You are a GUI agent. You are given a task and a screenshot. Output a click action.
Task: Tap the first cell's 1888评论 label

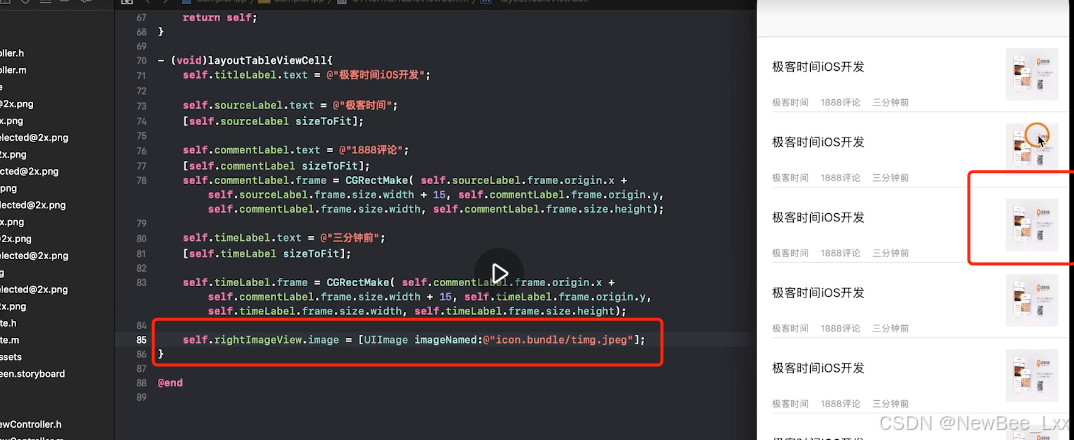pos(840,102)
